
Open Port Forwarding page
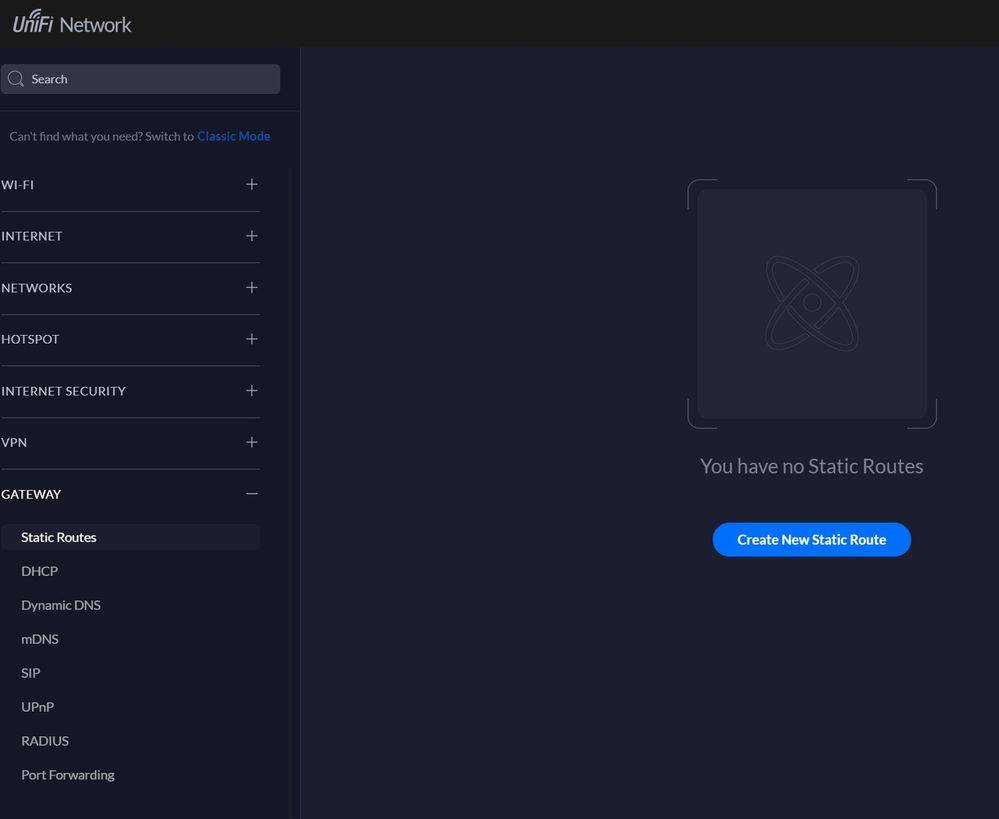click(x=68, y=776)
